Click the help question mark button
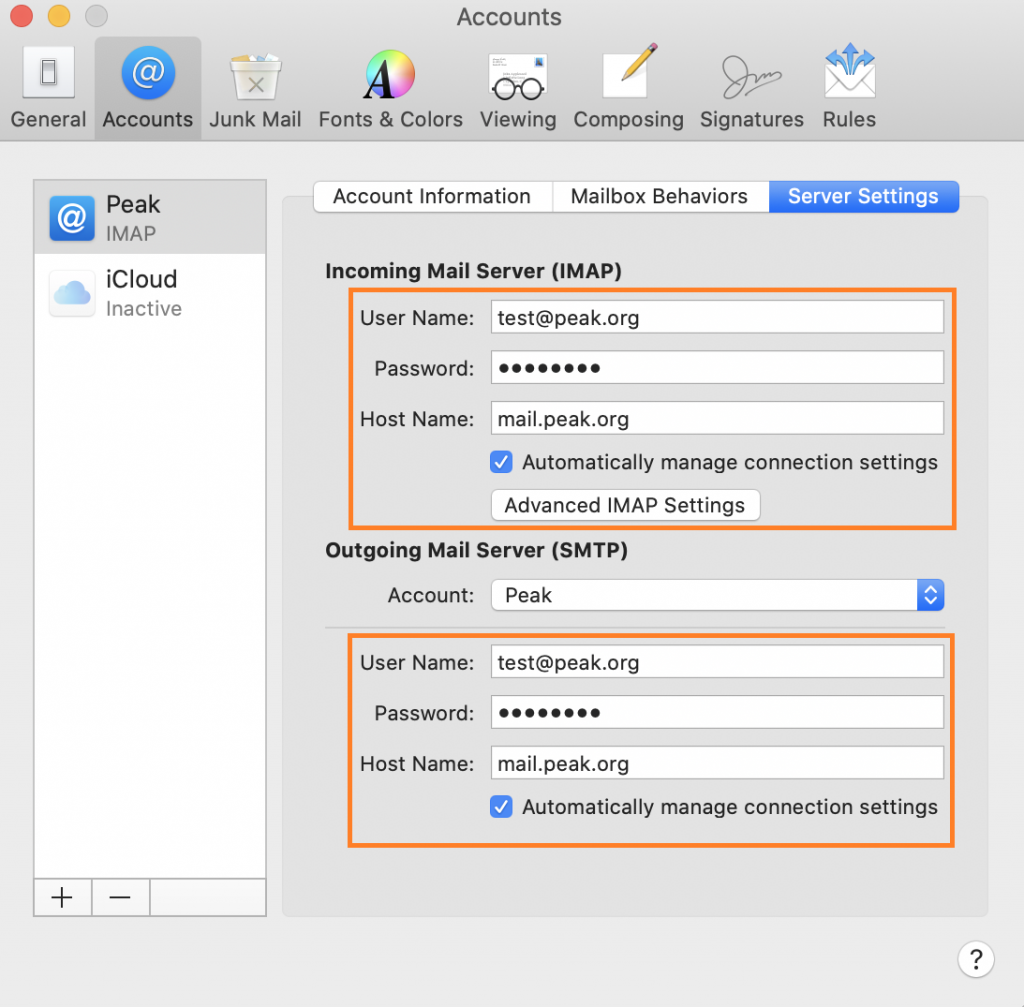The image size is (1024, 1007). point(976,958)
